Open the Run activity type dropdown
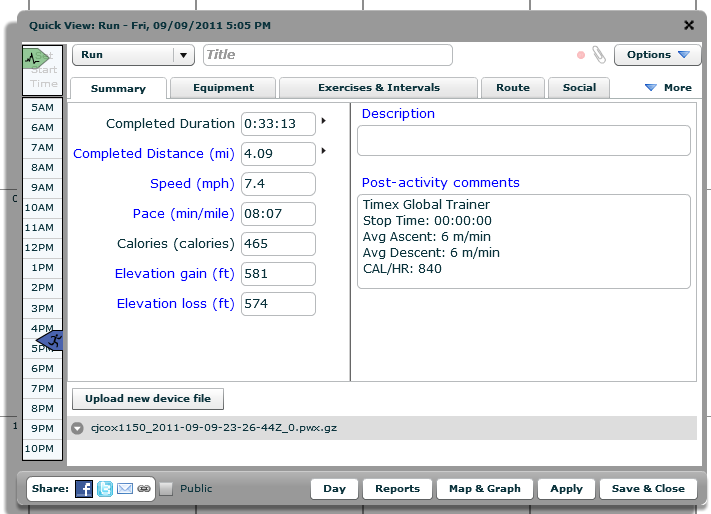Image resolution: width=711 pixels, height=514 pixels. coord(183,55)
